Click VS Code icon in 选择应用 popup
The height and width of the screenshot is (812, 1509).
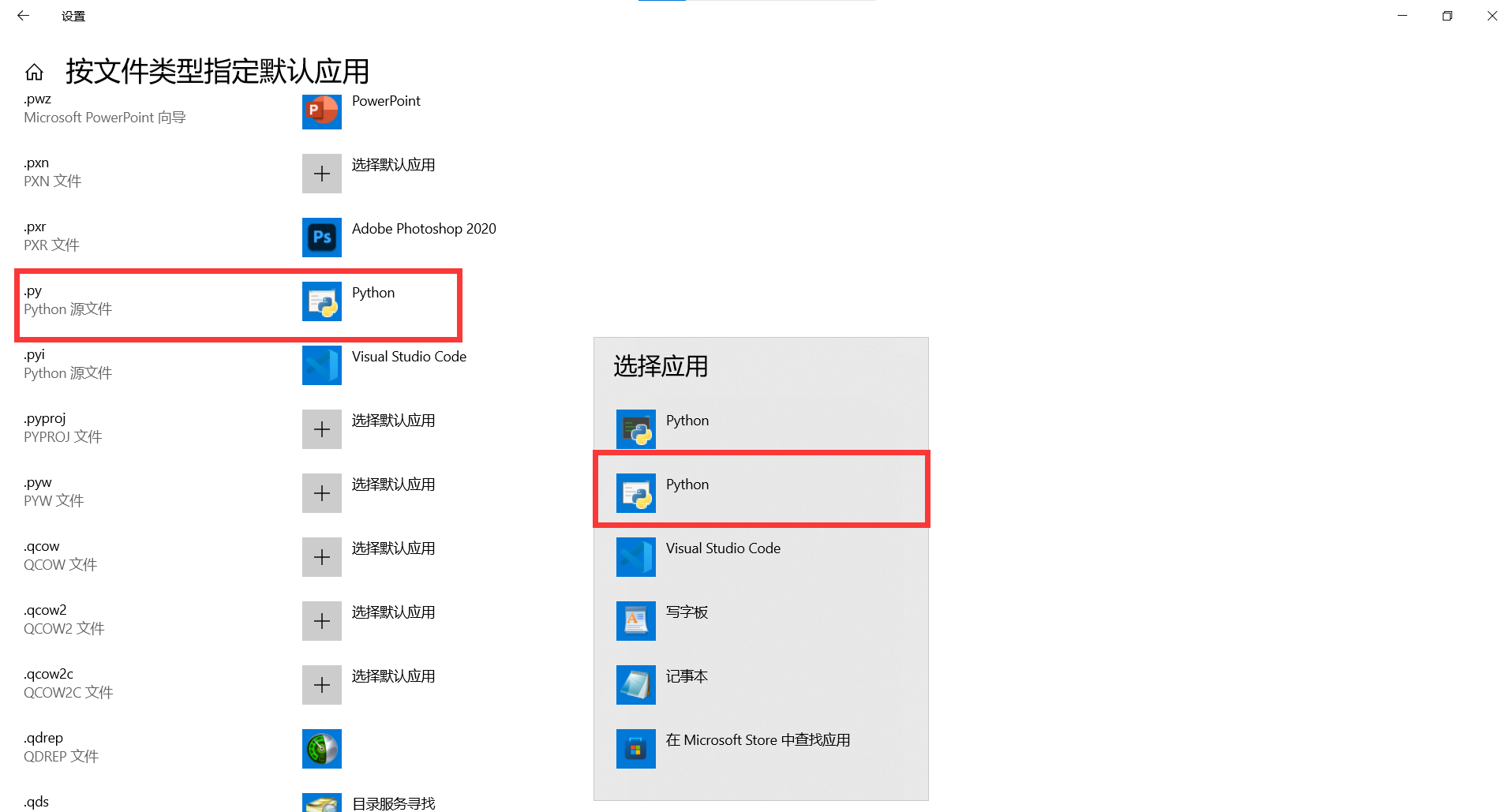coord(636,557)
